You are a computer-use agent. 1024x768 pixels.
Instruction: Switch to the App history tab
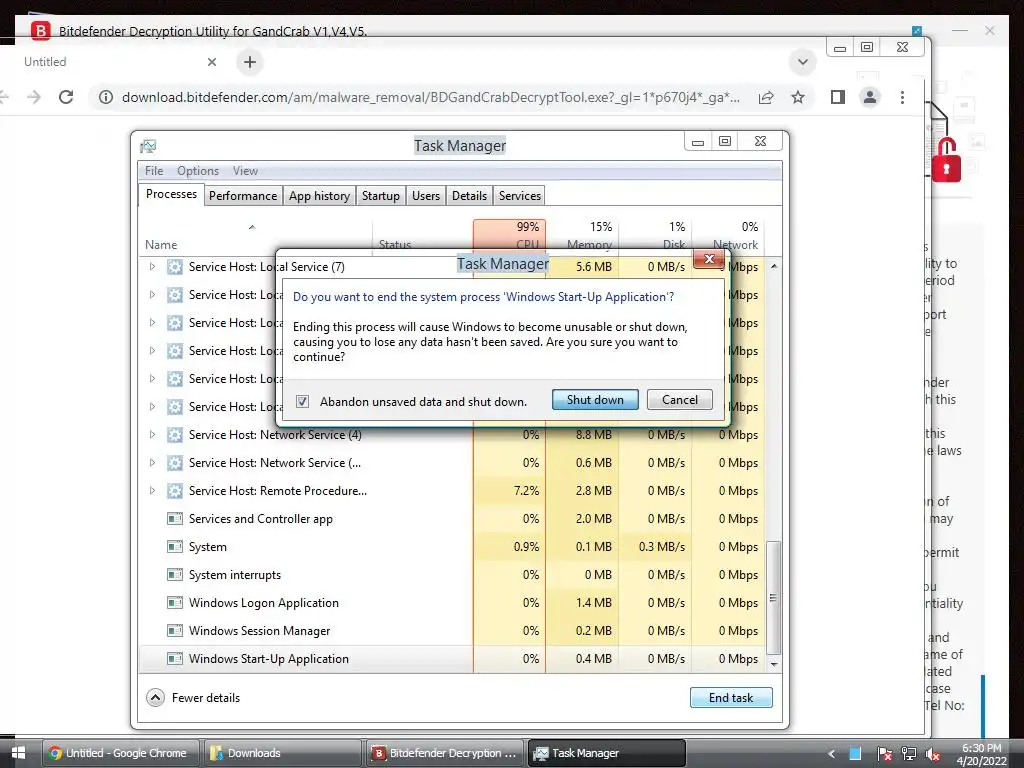pyautogui.click(x=319, y=196)
